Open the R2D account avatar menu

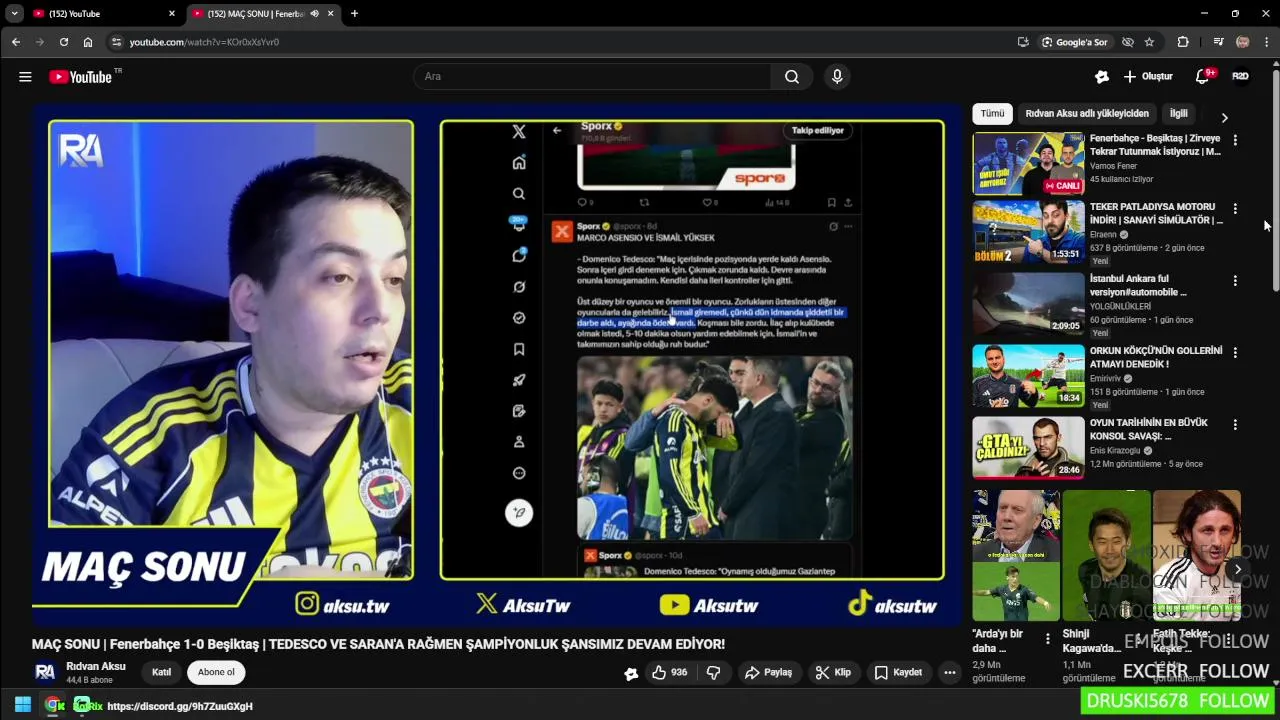coord(1240,77)
